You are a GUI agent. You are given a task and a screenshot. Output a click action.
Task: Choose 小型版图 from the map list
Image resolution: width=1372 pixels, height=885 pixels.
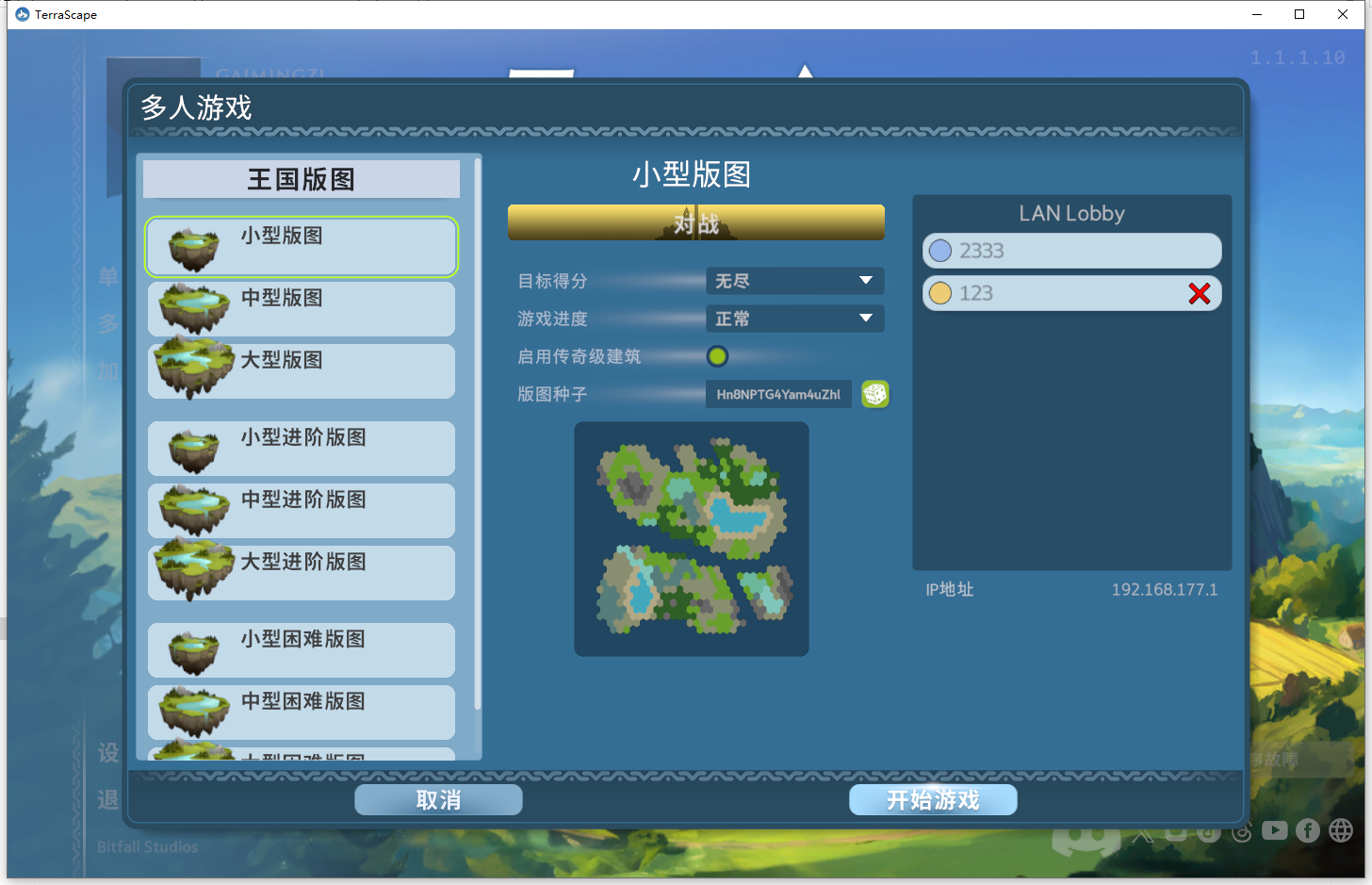point(302,247)
